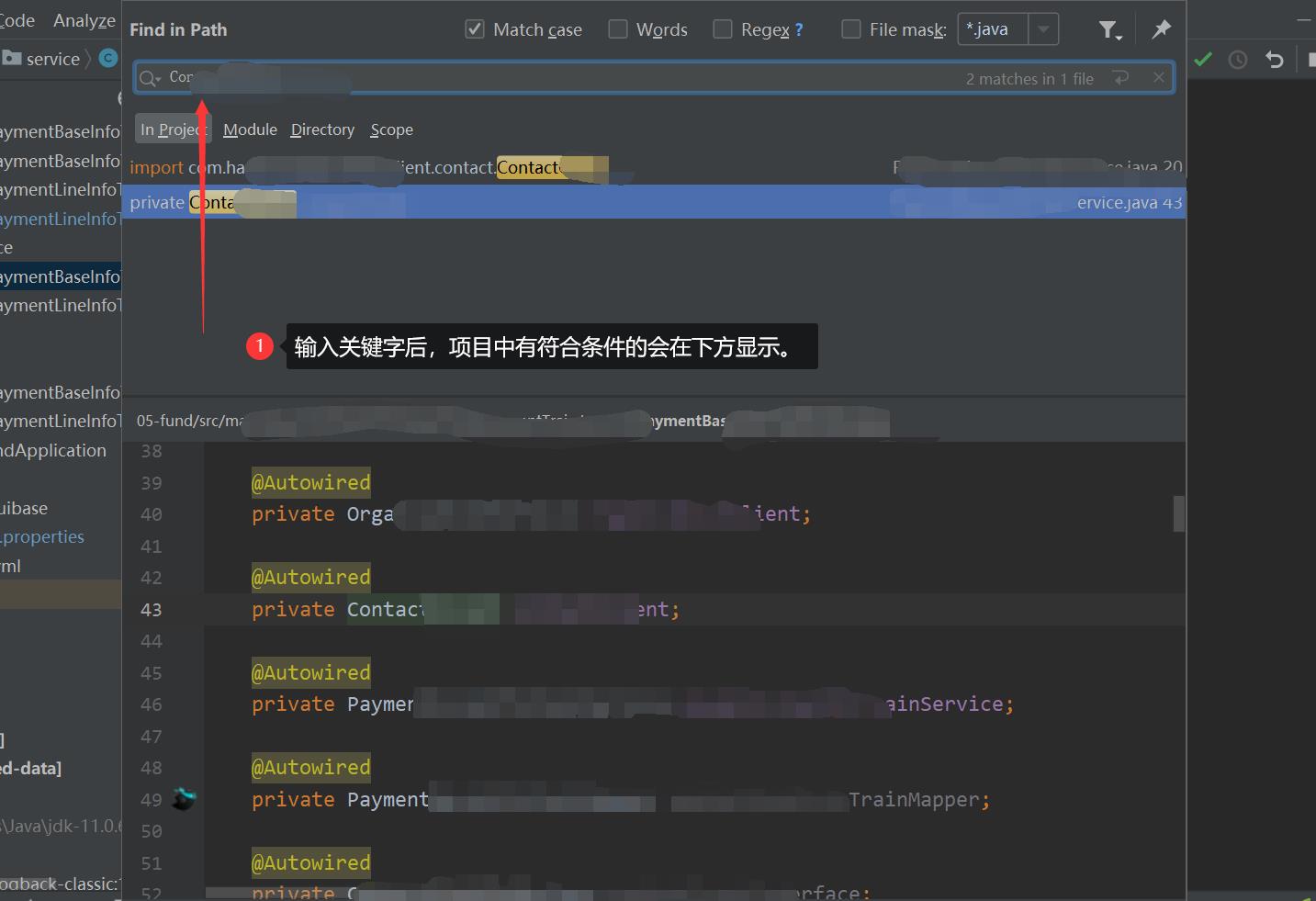Select the import result row at line 20
The width and height of the screenshot is (1316, 901).
point(654,167)
